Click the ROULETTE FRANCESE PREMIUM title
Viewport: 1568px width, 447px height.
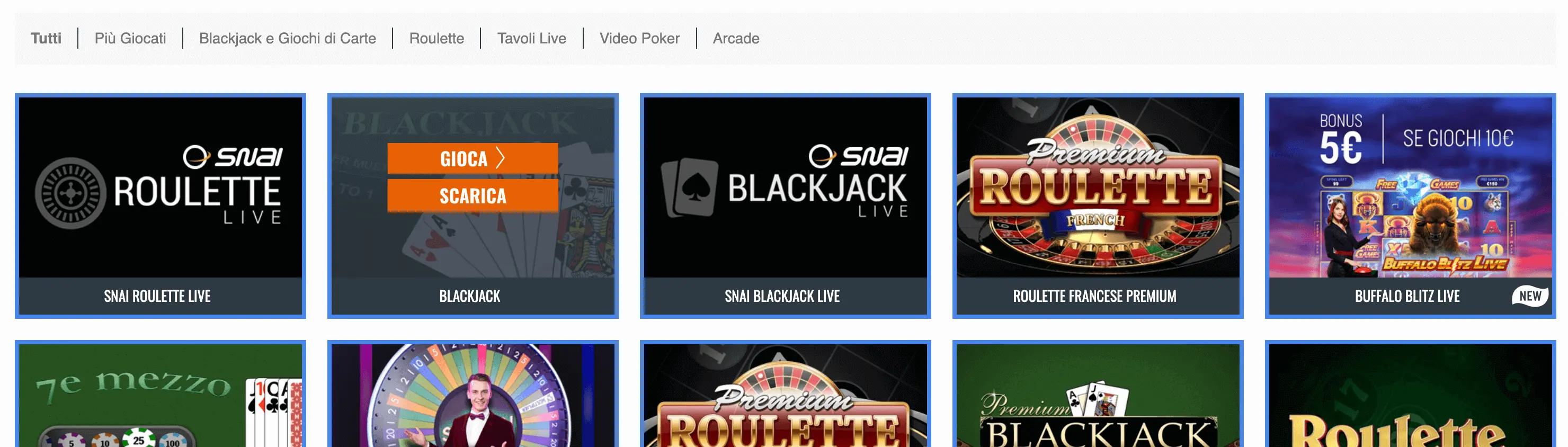(1094, 296)
